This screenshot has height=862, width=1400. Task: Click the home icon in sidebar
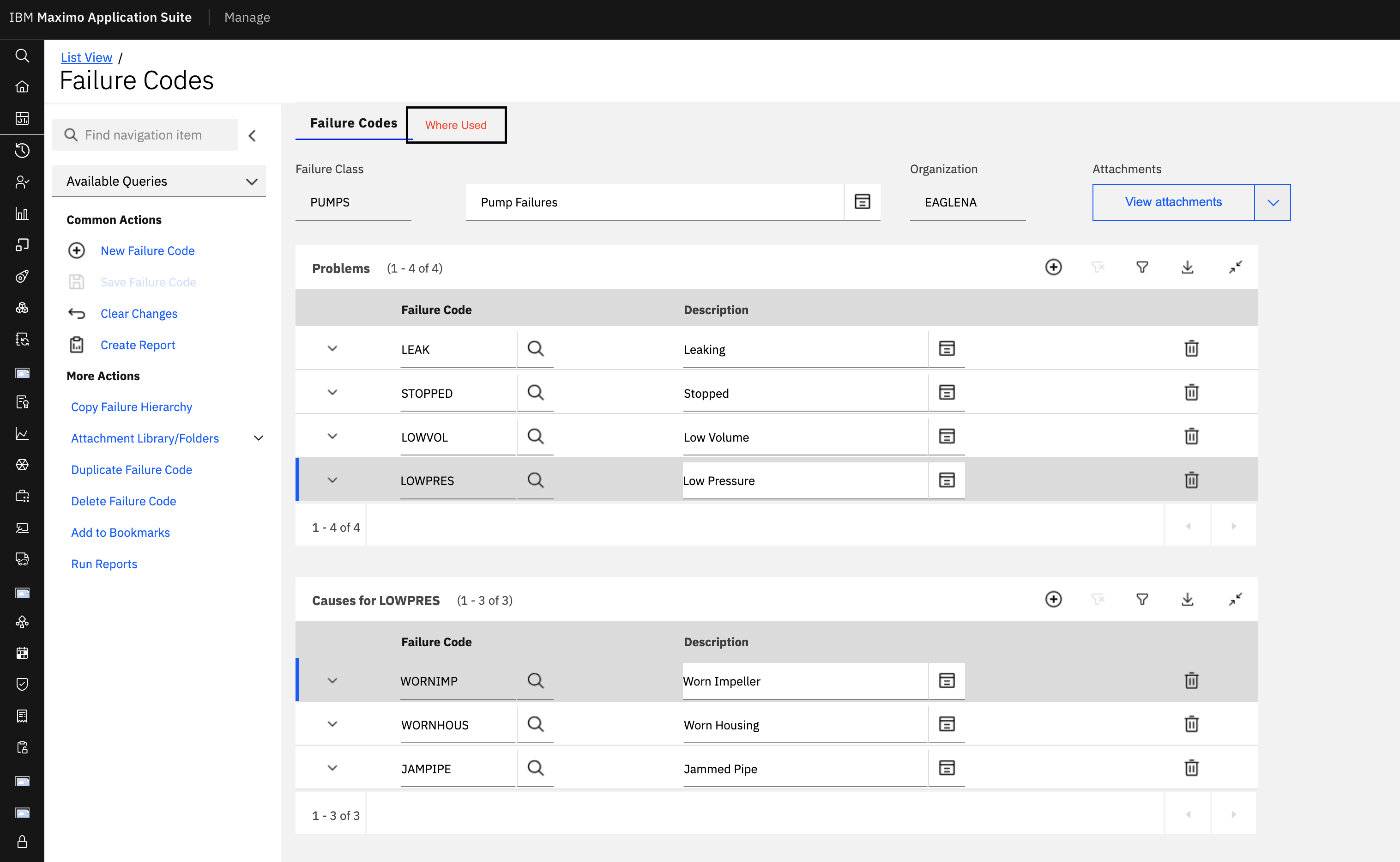click(22, 87)
